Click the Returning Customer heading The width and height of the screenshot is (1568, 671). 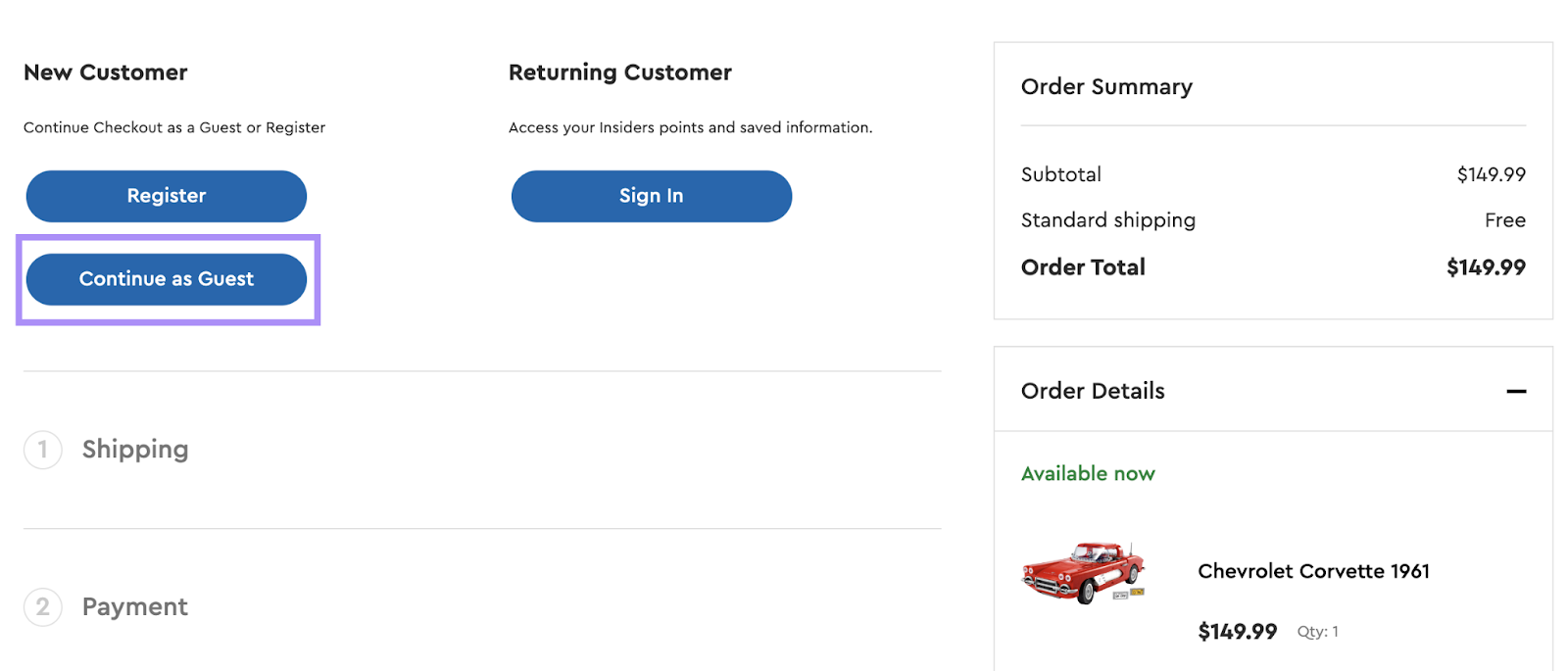[619, 72]
